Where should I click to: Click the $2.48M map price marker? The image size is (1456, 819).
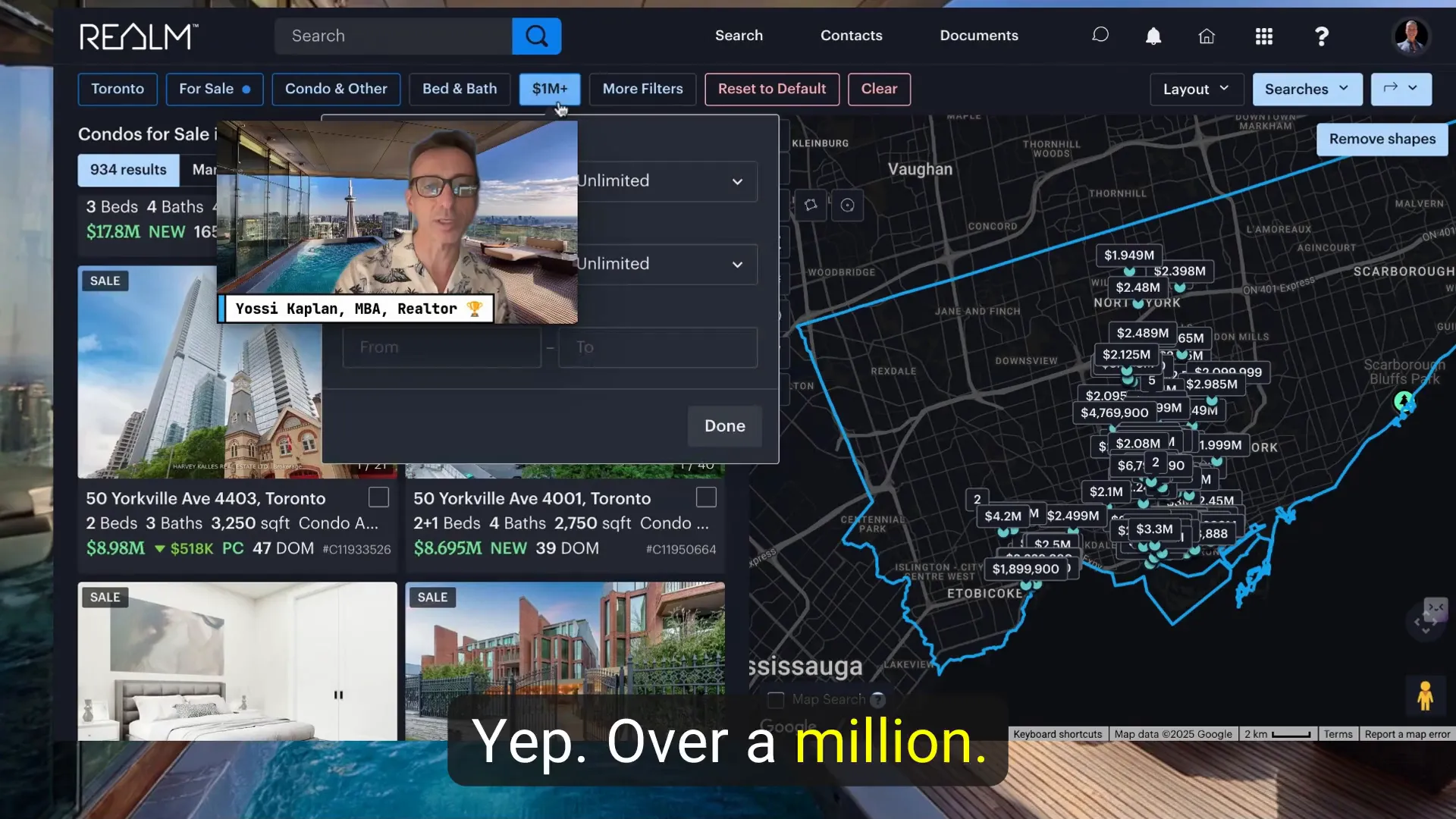click(1137, 287)
